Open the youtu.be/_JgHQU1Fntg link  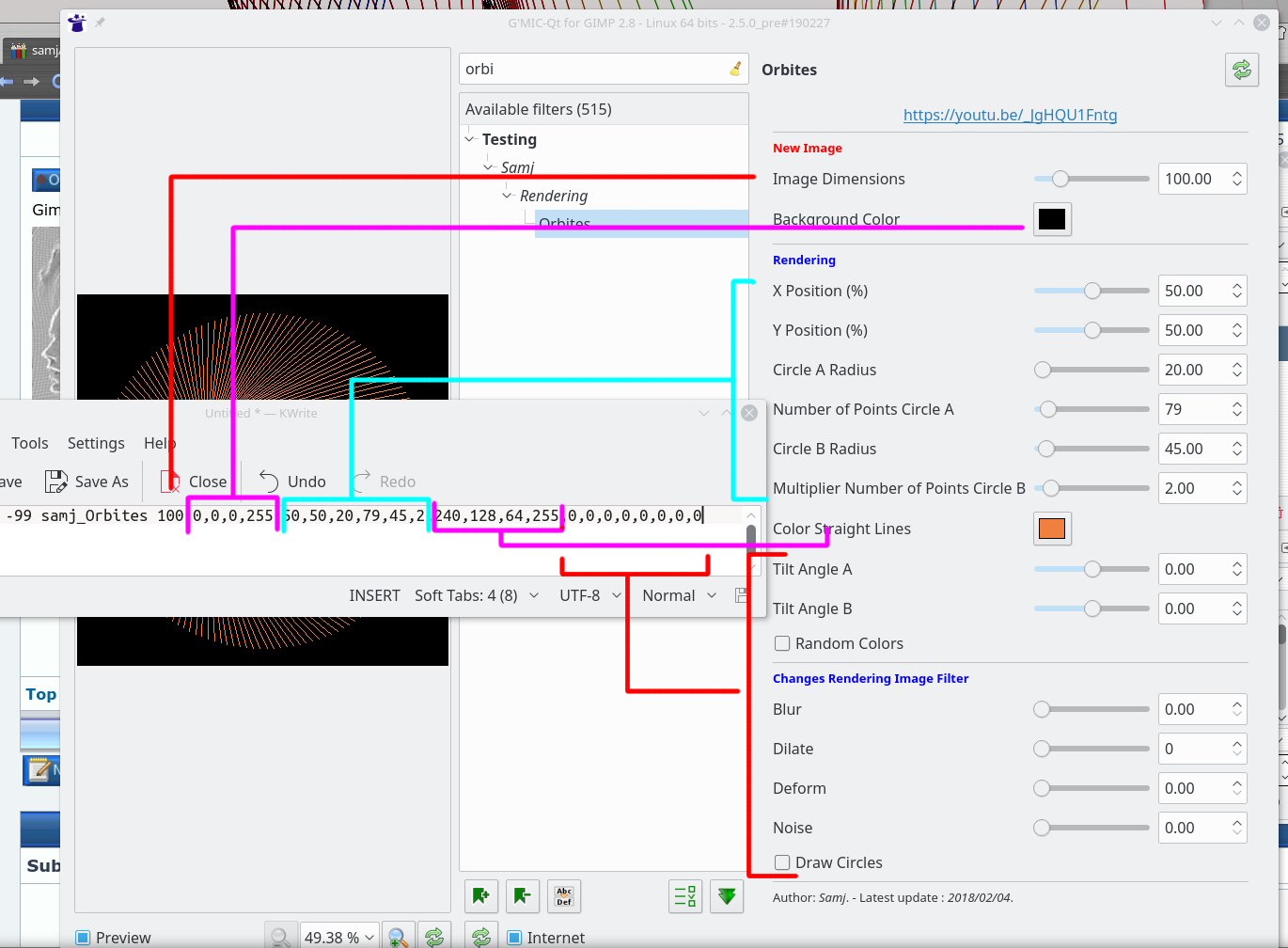(x=1010, y=115)
